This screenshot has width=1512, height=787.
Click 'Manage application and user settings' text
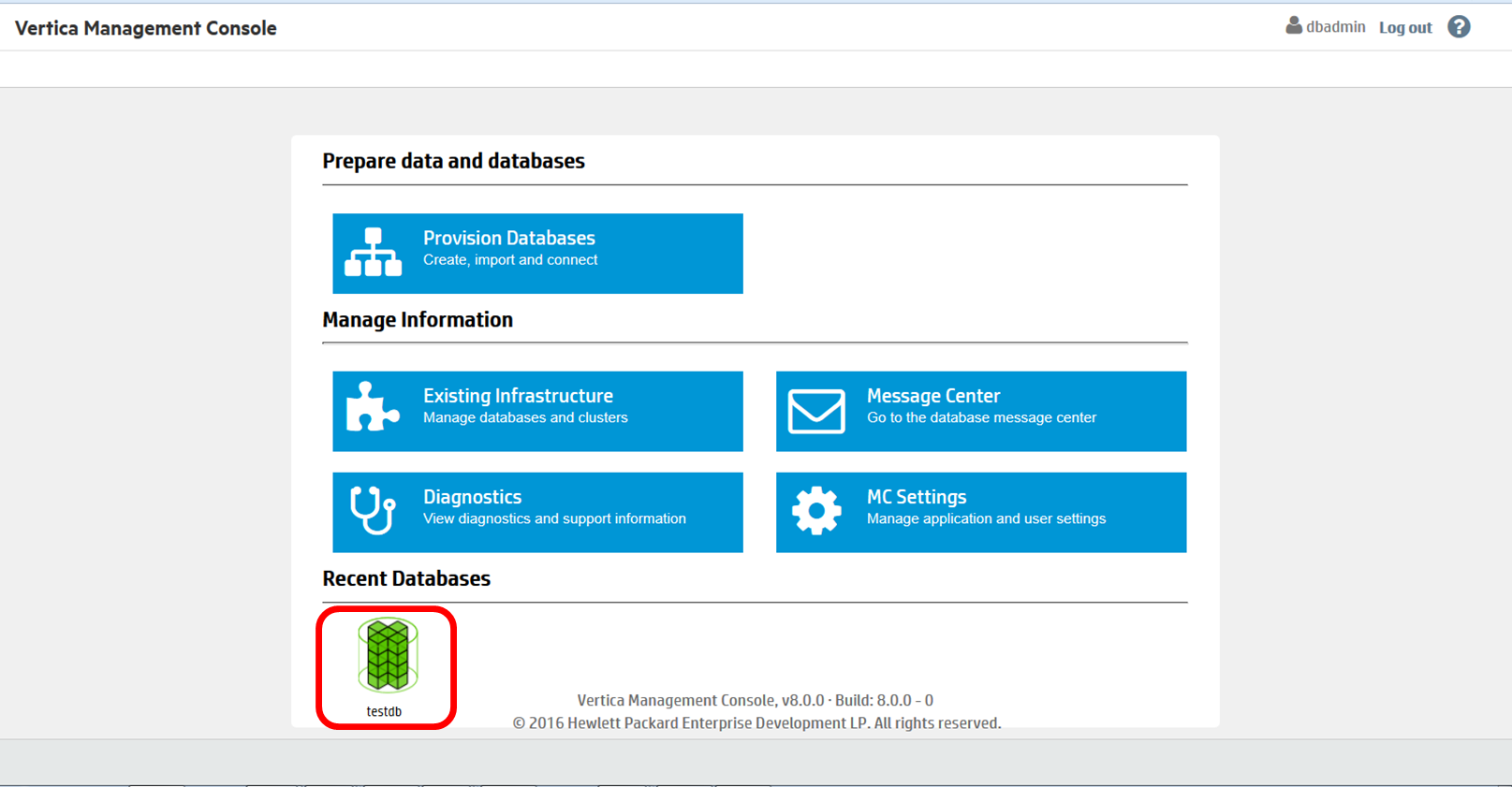986,518
